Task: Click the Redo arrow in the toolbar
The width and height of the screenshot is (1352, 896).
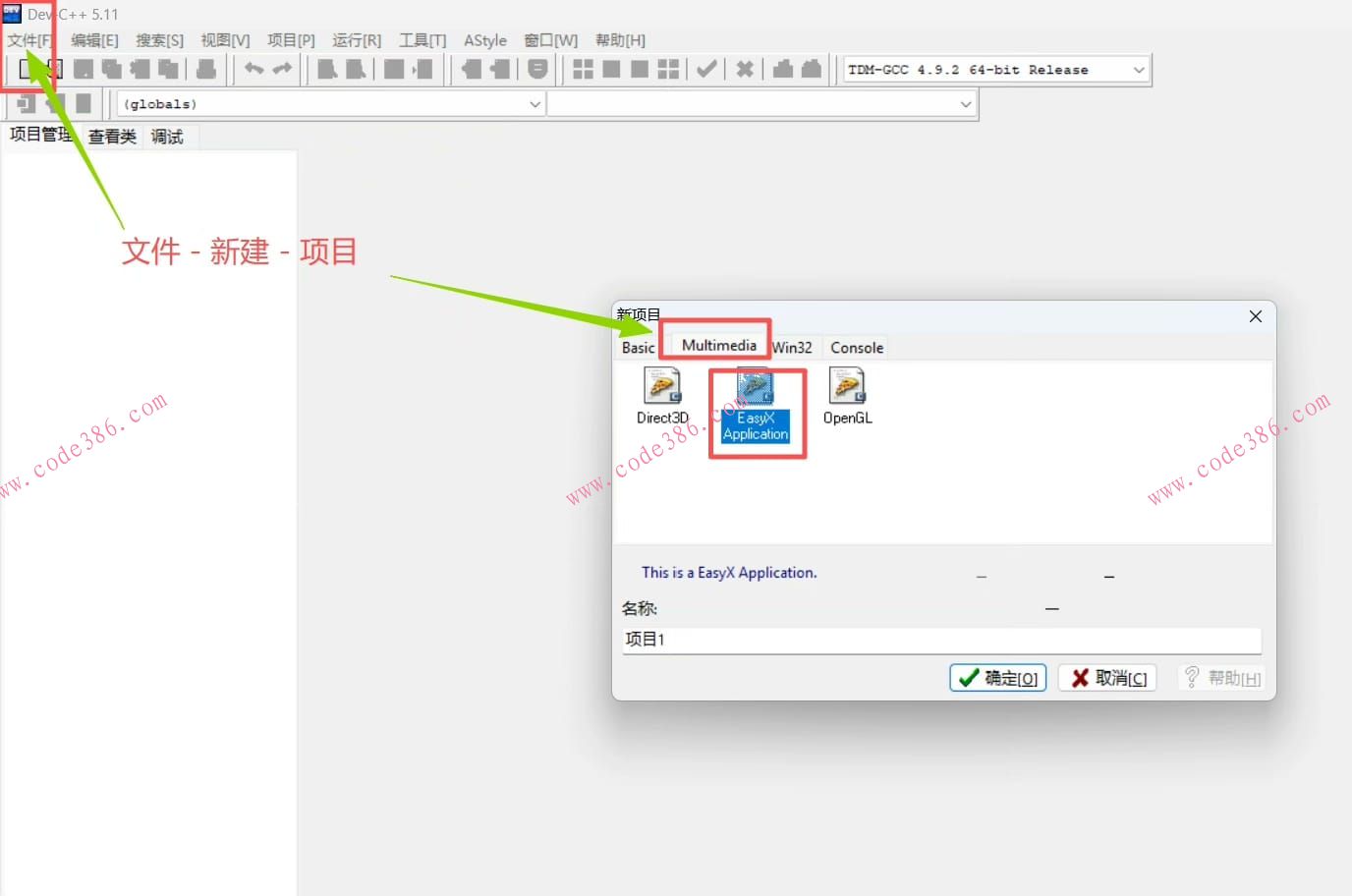Action: pyautogui.click(x=283, y=69)
